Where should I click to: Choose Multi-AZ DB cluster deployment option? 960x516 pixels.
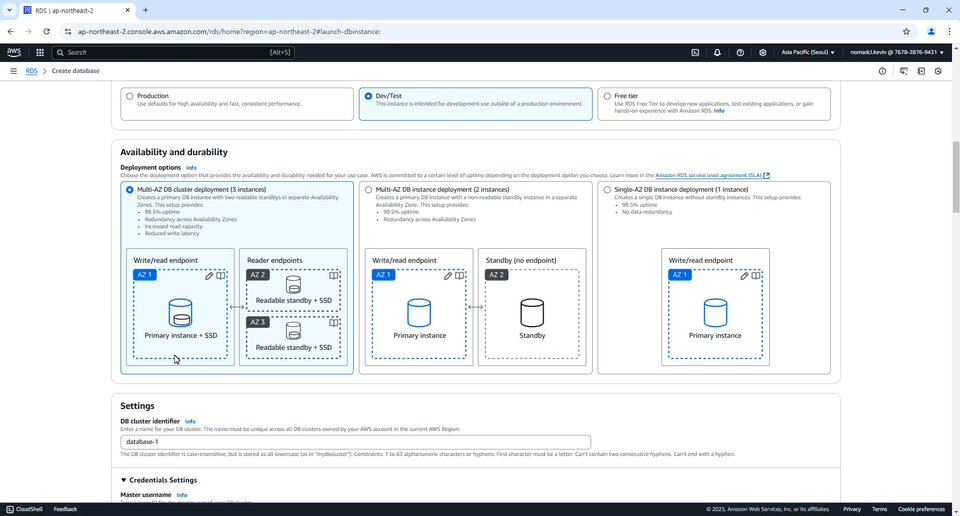129,190
